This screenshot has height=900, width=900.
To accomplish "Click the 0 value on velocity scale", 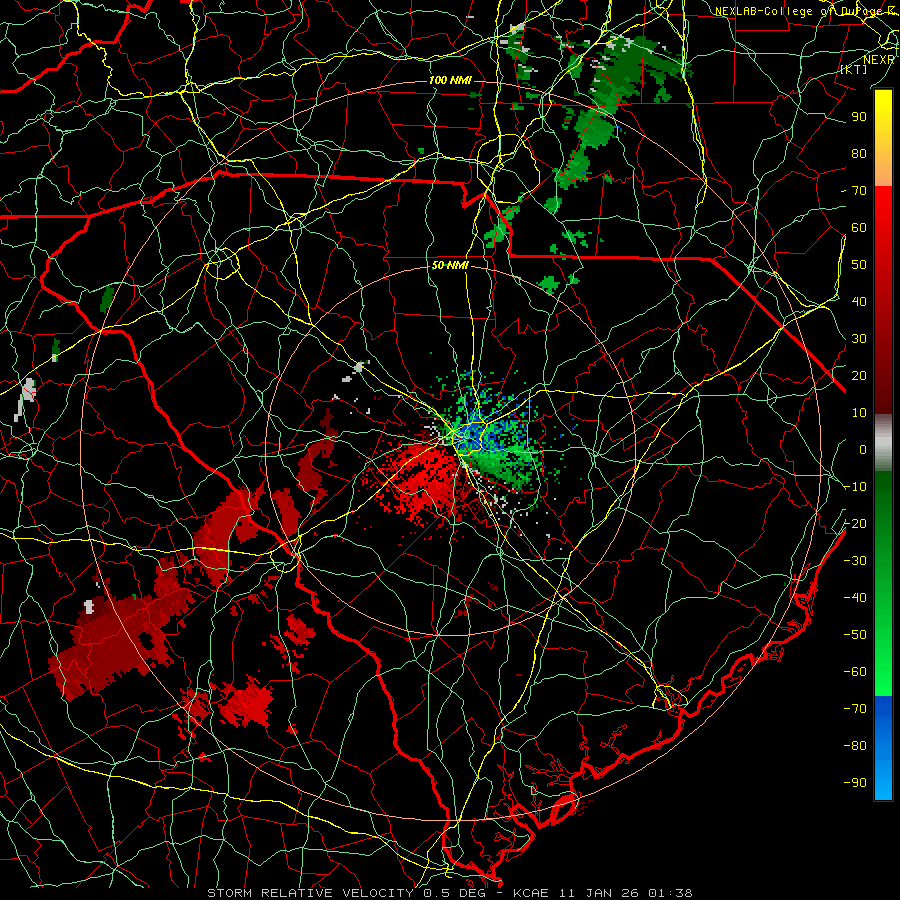I will click(x=863, y=449).
